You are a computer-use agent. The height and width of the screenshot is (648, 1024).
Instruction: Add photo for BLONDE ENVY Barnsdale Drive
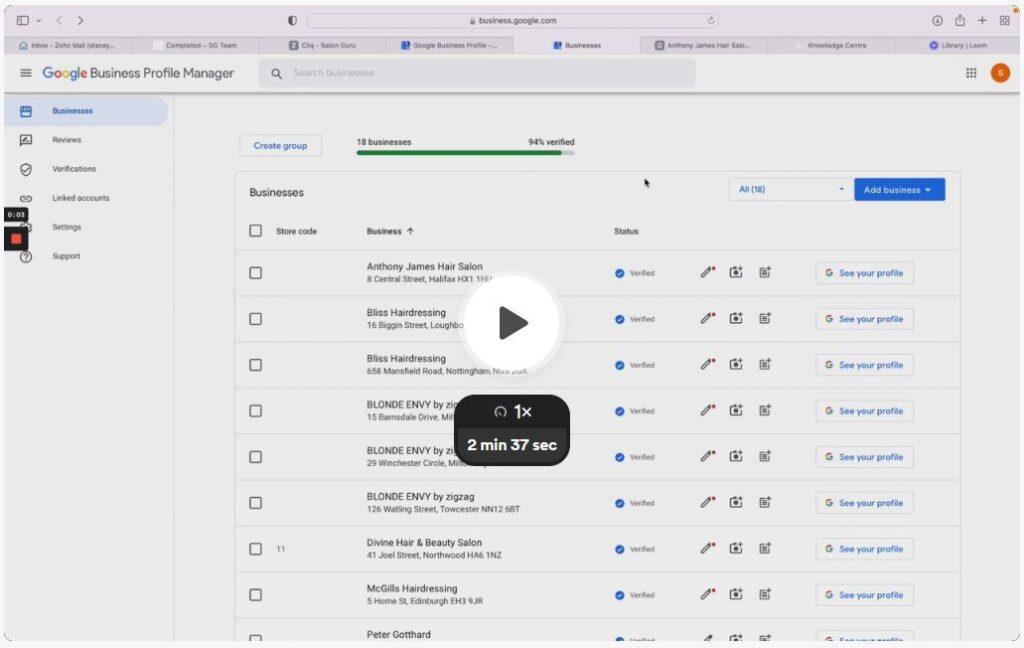point(736,410)
